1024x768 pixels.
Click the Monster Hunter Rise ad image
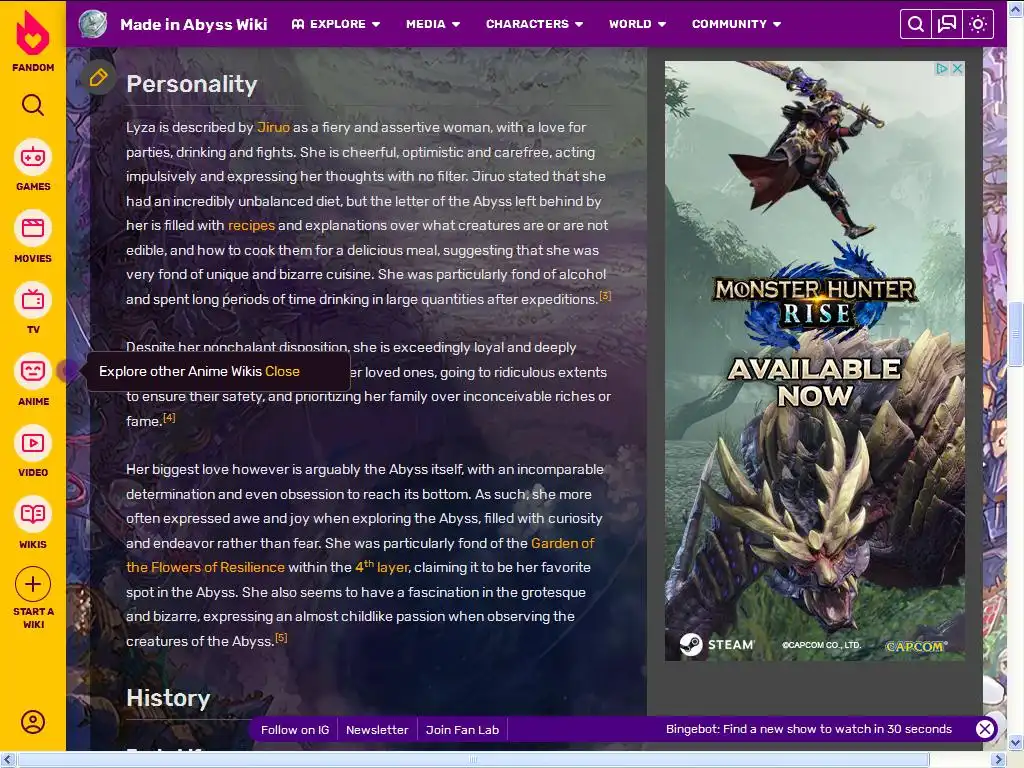(814, 360)
